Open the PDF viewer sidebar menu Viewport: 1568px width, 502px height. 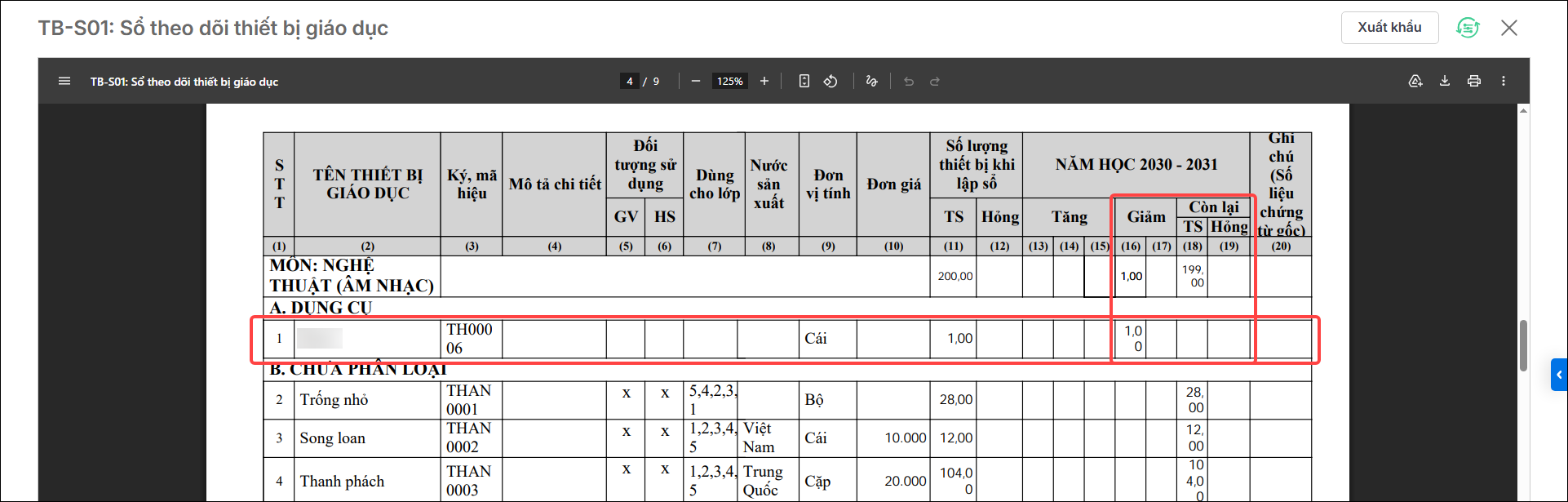click(x=64, y=81)
